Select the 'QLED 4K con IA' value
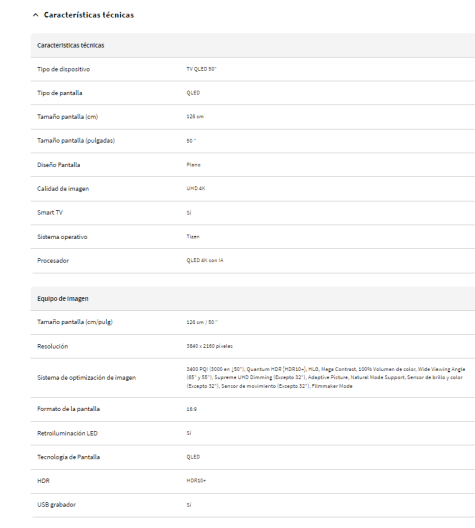The height and width of the screenshot is (528, 475). pyautogui.click(x=205, y=260)
